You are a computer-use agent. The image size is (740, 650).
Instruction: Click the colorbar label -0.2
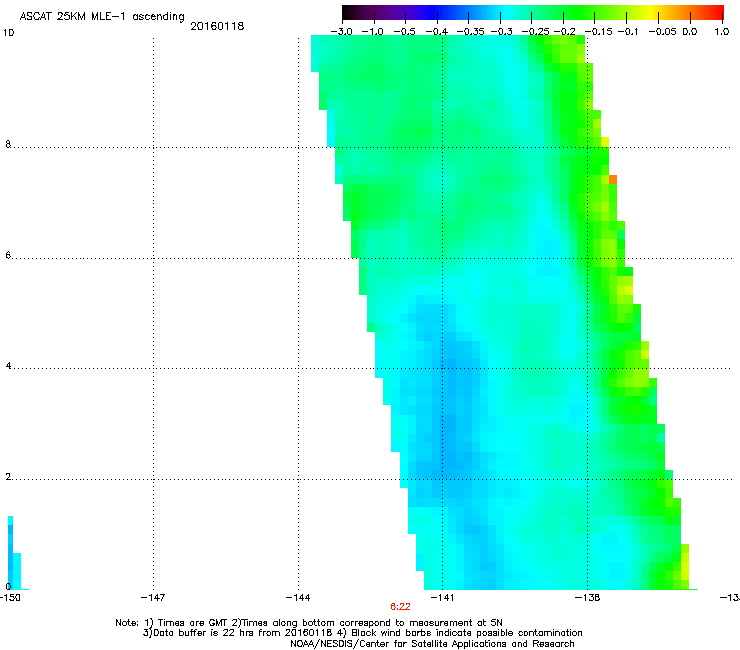point(564,32)
